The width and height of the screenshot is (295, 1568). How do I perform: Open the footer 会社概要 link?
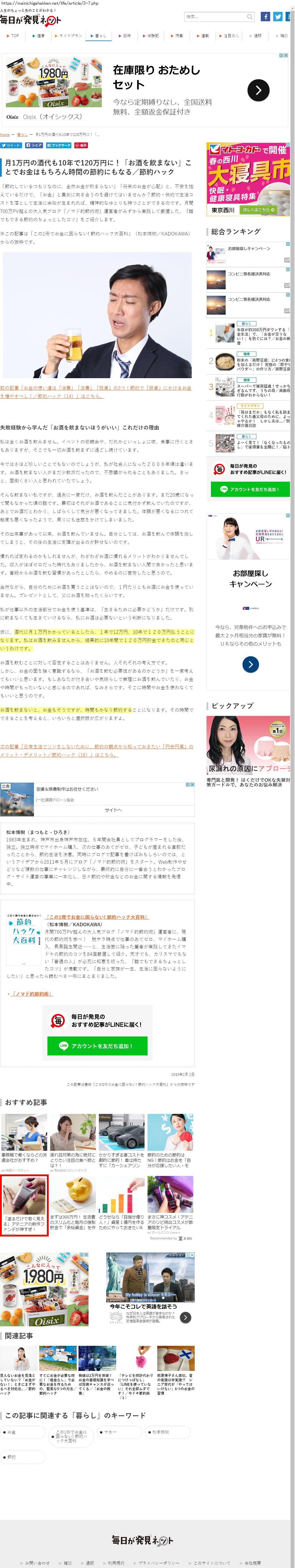click(252, 1563)
